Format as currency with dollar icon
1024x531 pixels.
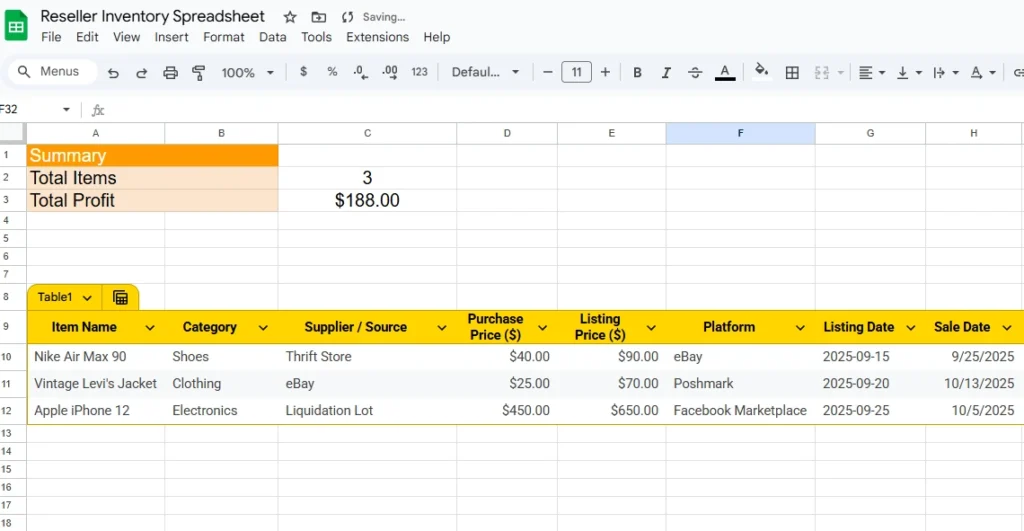[303, 72]
